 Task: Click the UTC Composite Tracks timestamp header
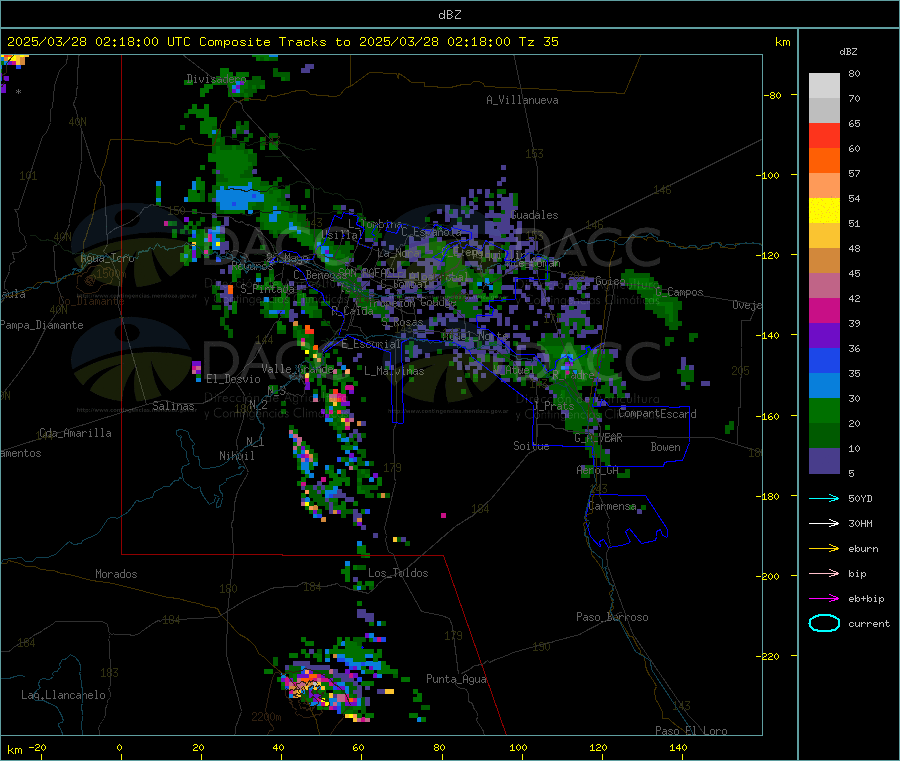click(x=282, y=42)
